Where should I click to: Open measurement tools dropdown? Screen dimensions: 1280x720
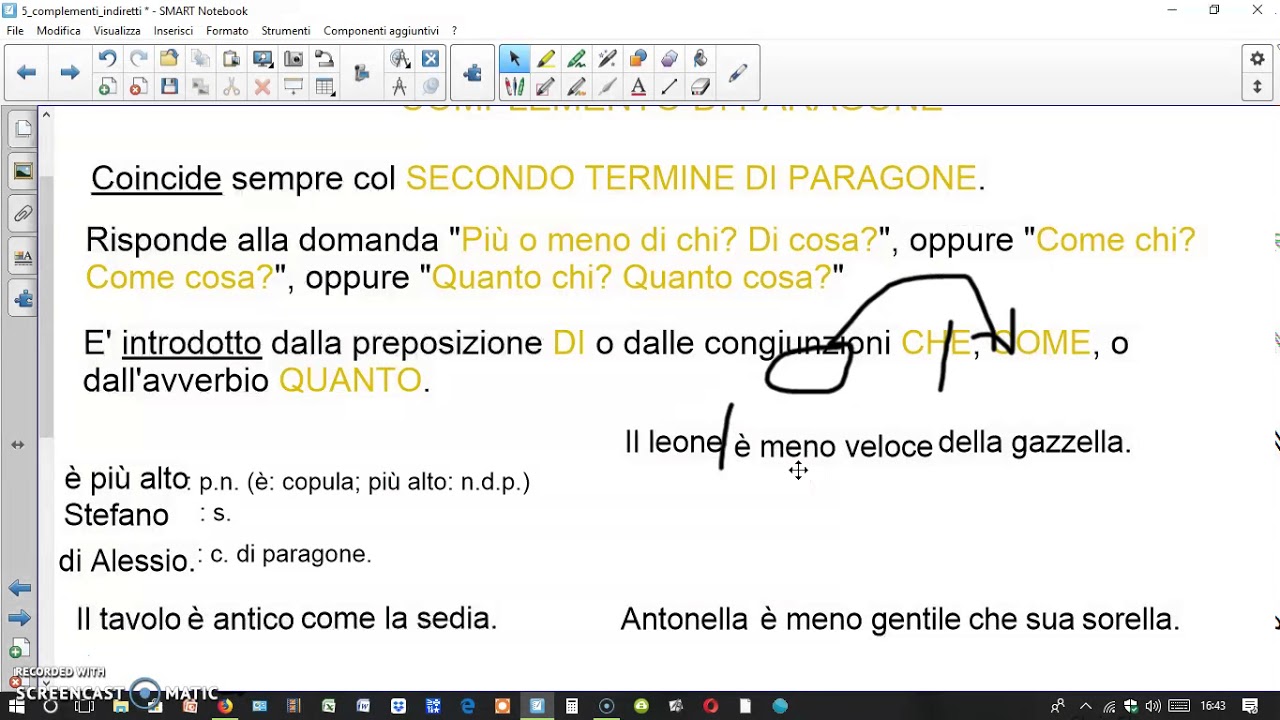[399, 59]
